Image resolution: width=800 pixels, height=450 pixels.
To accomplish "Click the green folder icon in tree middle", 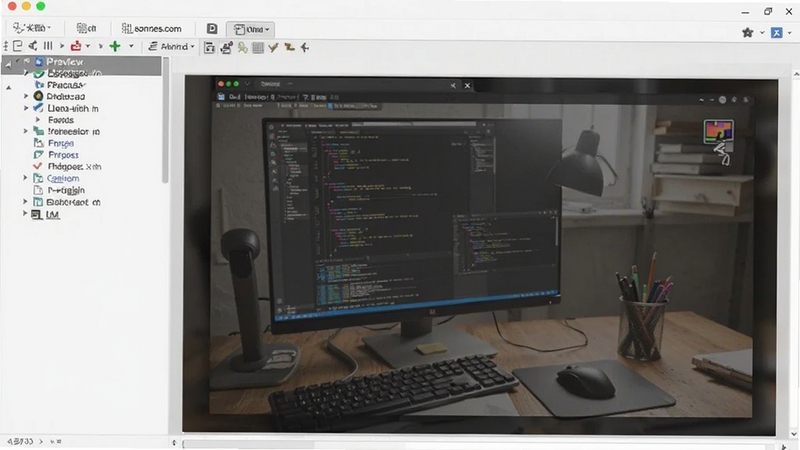I will (x=38, y=131).
